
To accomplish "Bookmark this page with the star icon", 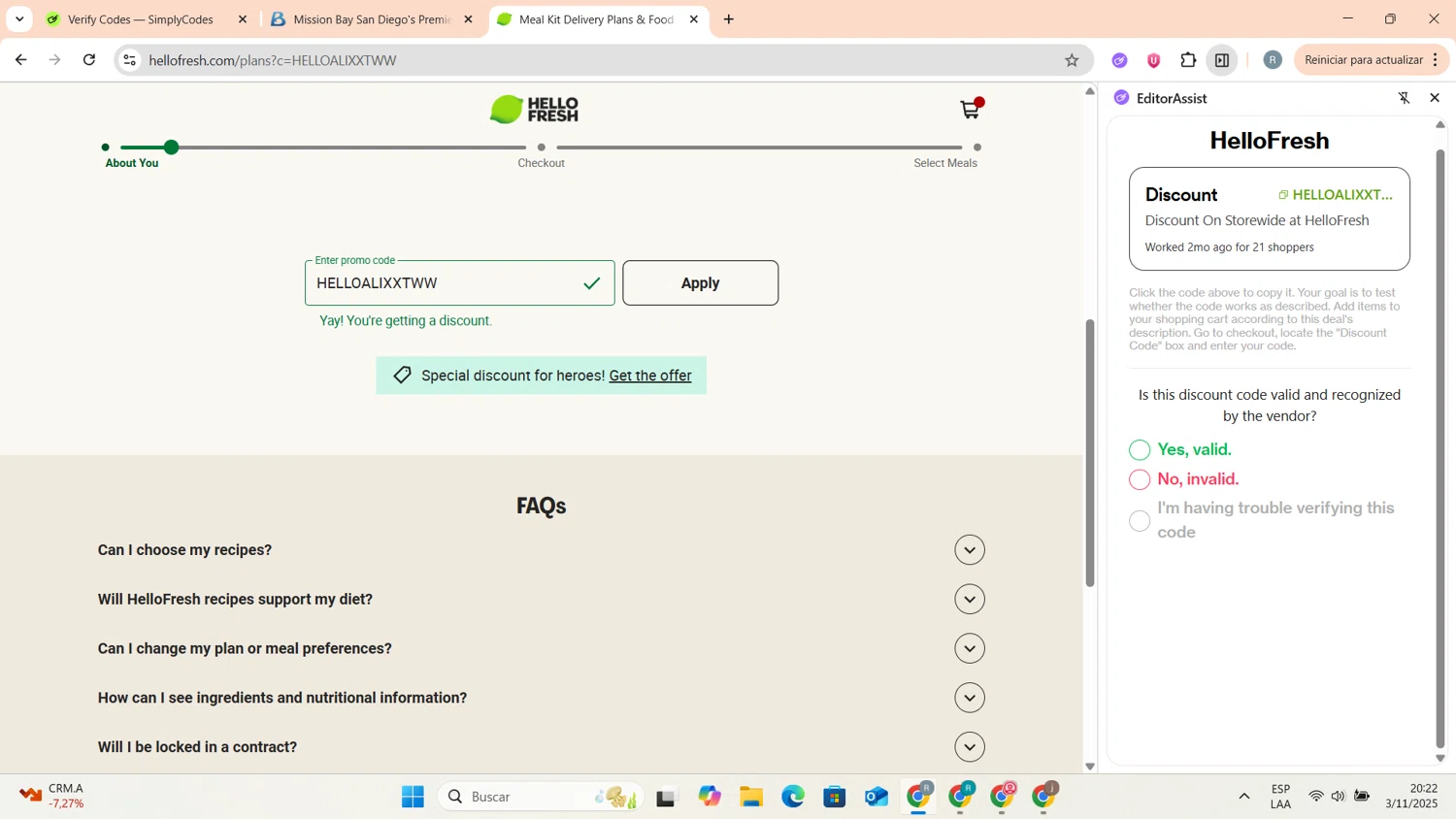I will pyautogui.click(x=1072, y=60).
